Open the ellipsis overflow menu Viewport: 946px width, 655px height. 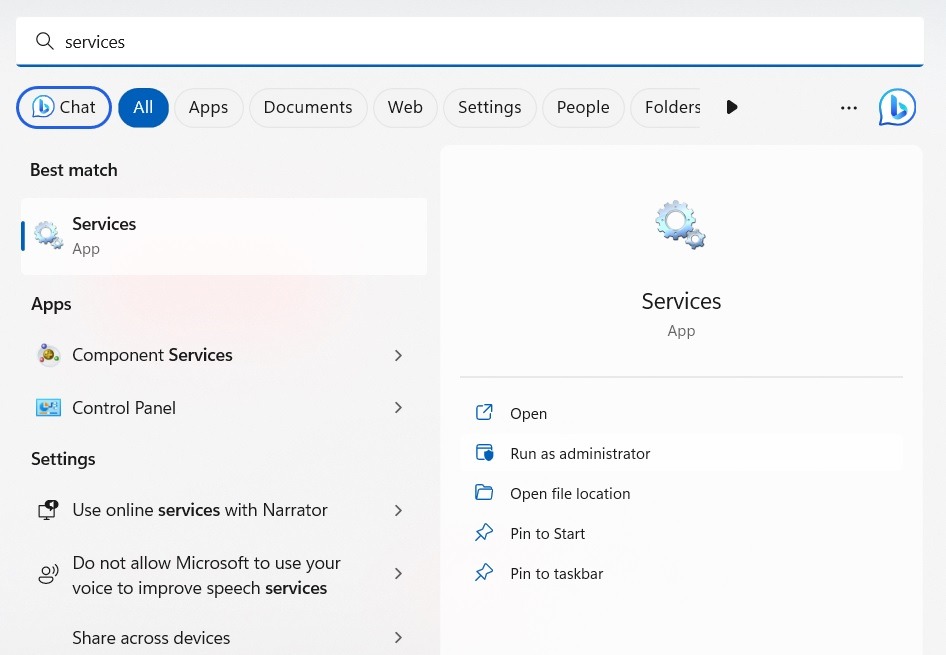tap(848, 107)
